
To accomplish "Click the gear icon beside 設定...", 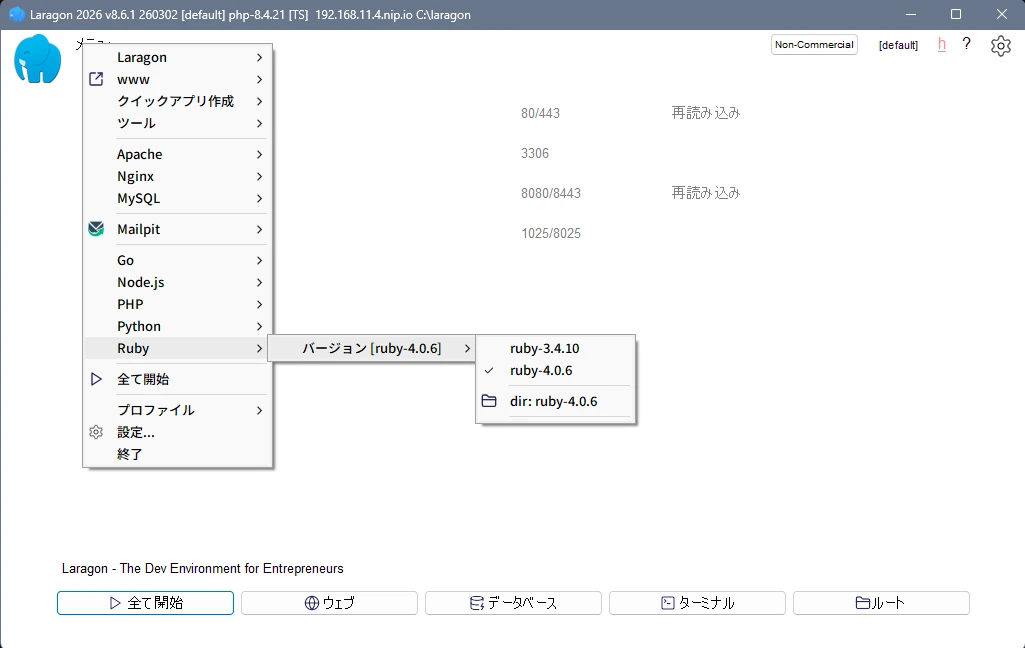I will click(96, 432).
